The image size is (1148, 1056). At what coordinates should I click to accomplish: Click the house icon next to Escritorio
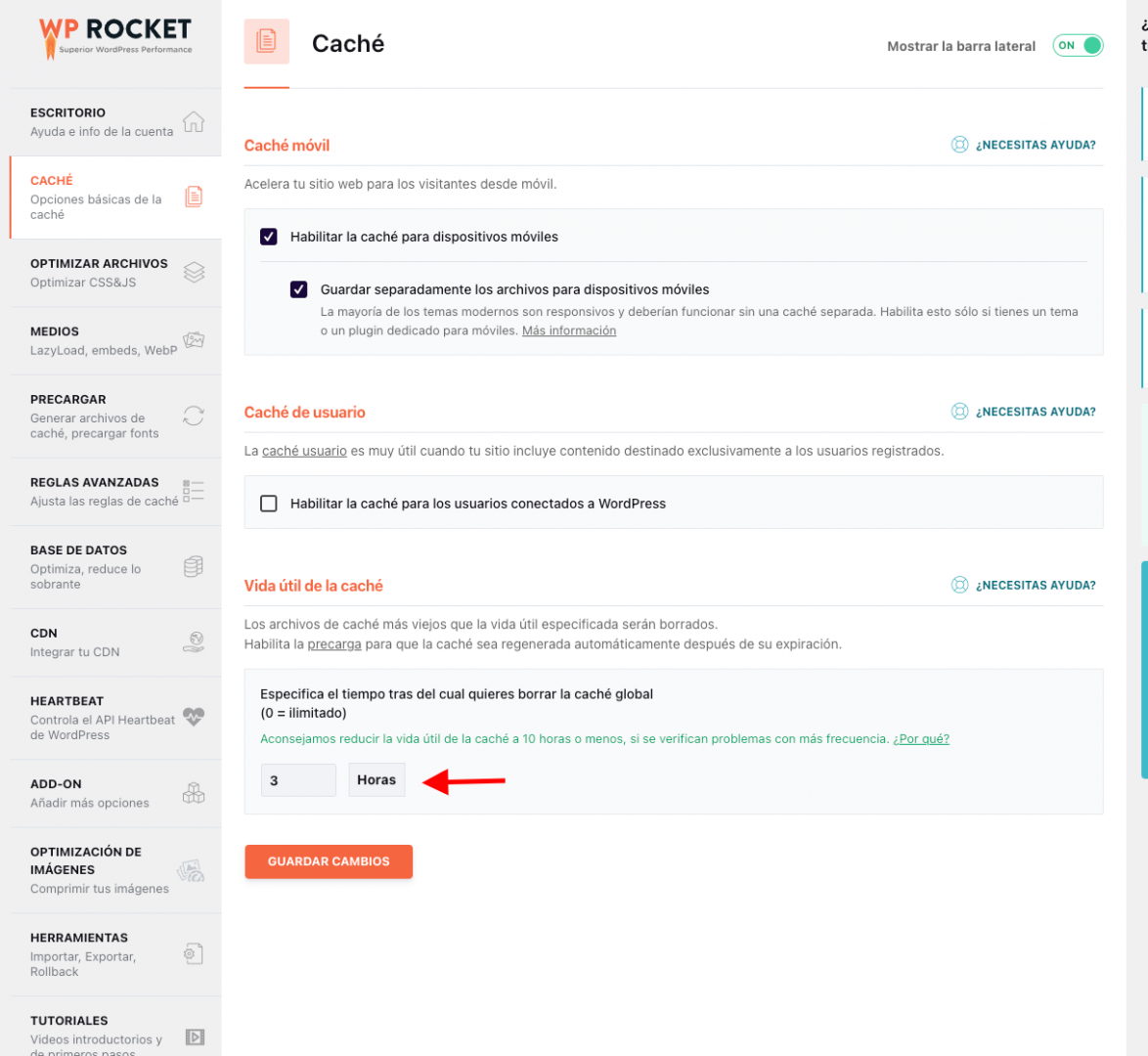194,121
